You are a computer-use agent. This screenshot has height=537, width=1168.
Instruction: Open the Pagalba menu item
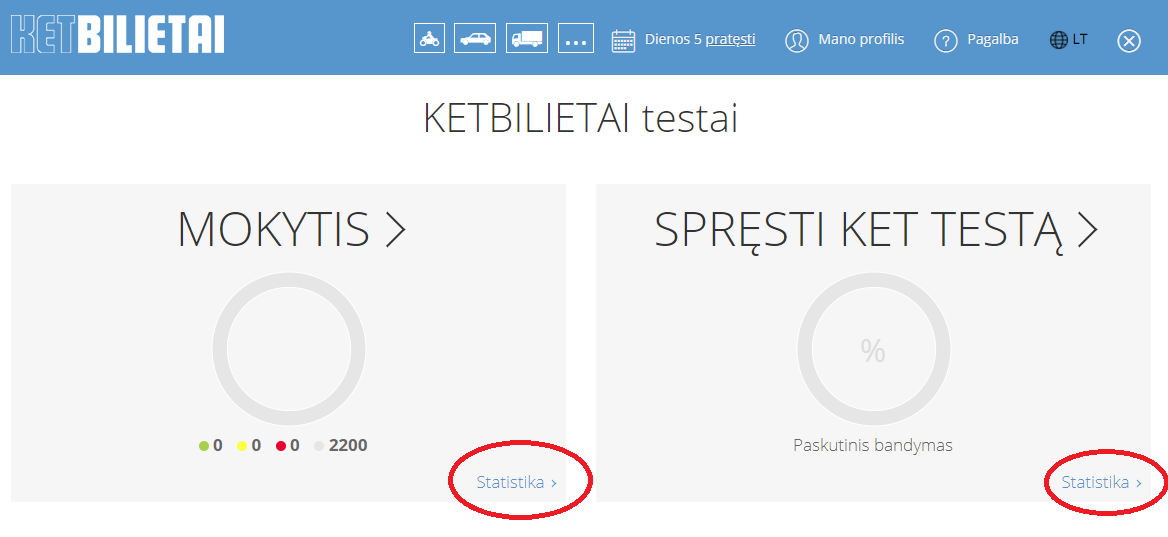[992, 39]
